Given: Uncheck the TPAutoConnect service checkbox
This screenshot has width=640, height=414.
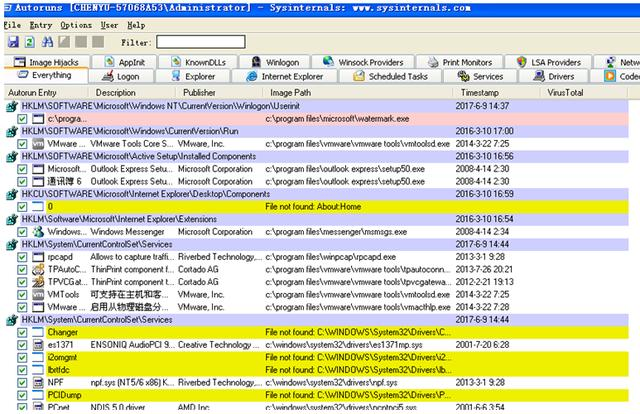Looking at the screenshot, I should coord(22,269).
